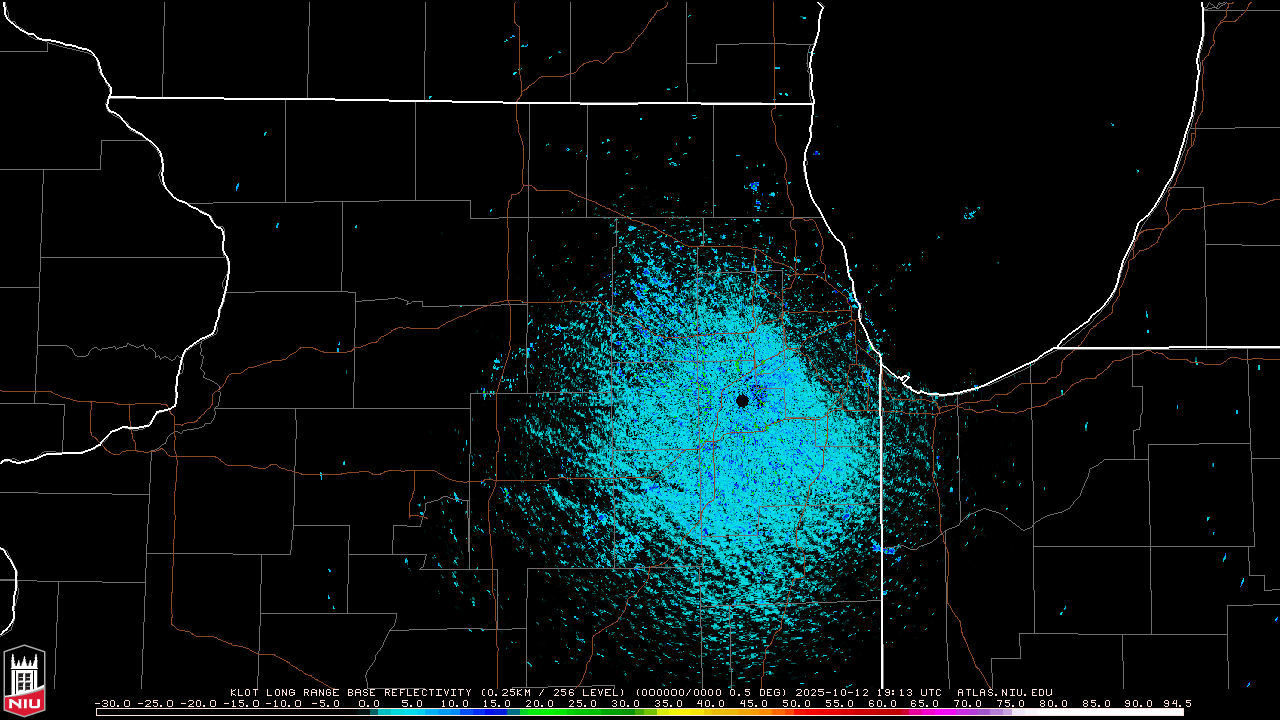
Task: Click the -30.0 label on the scale
Action: point(112,703)
